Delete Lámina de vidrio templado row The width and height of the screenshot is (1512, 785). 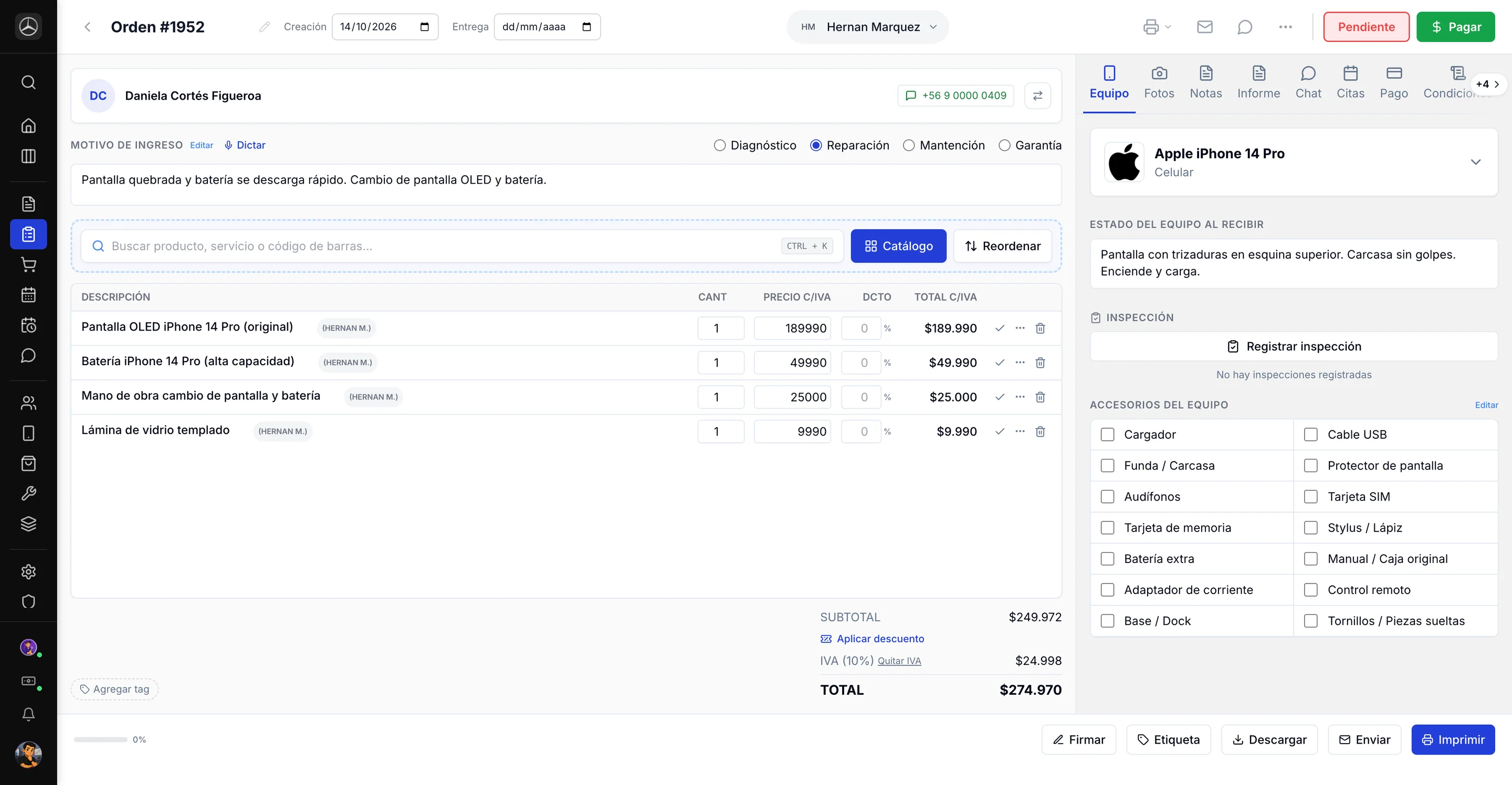[x=1040, y=432]
